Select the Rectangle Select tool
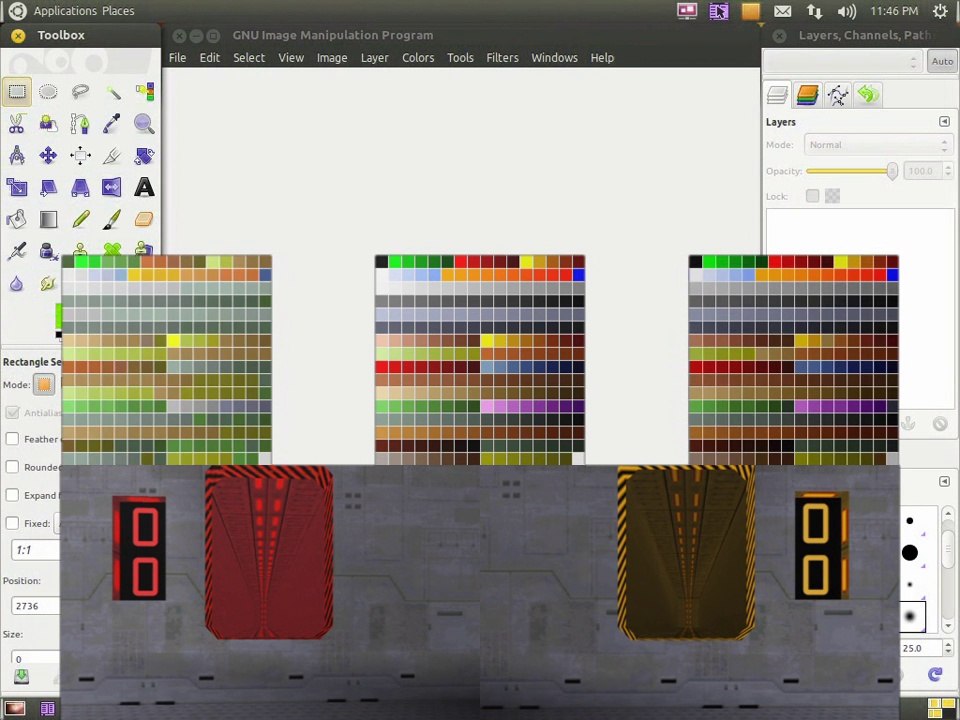The image size is (960, 720). click(x=17, y=92)
